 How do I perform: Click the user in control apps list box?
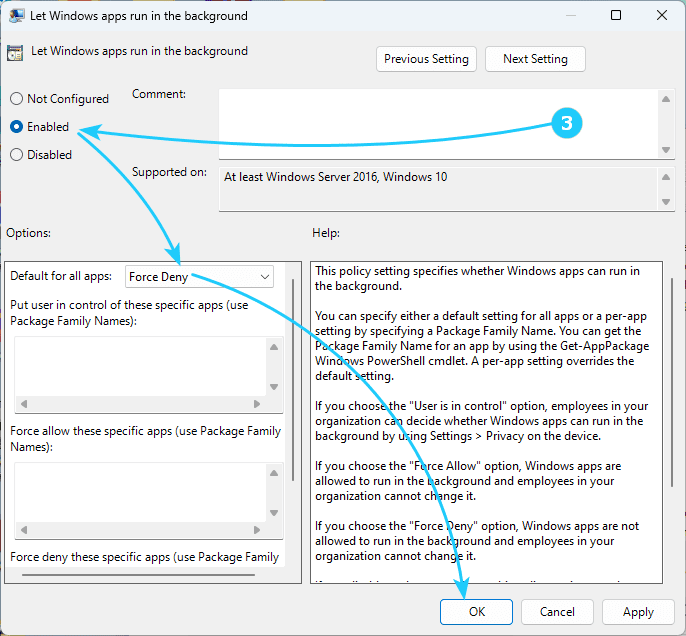(138, 366)
